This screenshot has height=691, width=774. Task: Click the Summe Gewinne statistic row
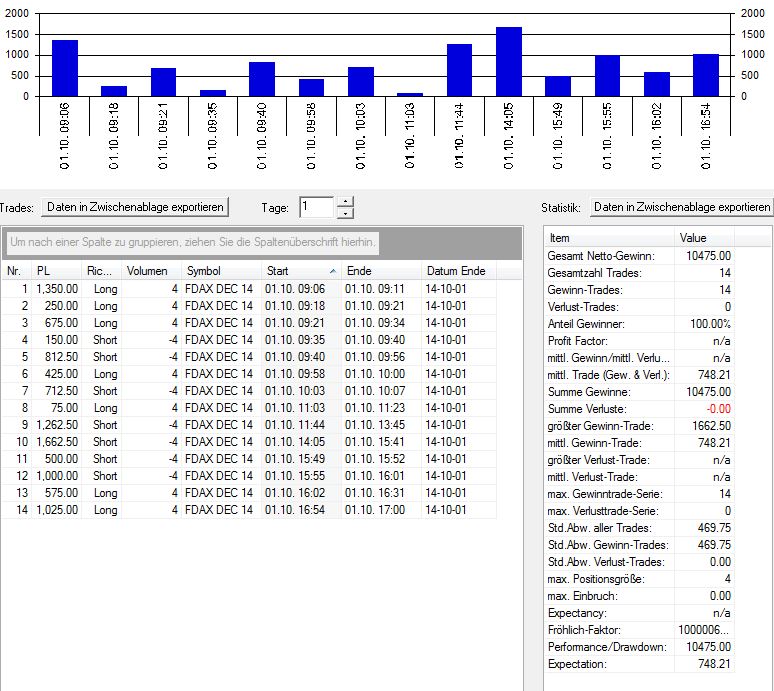tap(639, 392)
